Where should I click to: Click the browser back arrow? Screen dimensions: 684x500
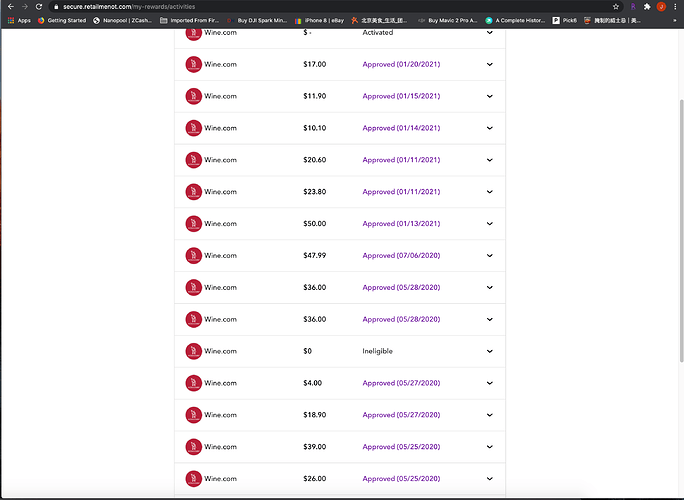10,7
